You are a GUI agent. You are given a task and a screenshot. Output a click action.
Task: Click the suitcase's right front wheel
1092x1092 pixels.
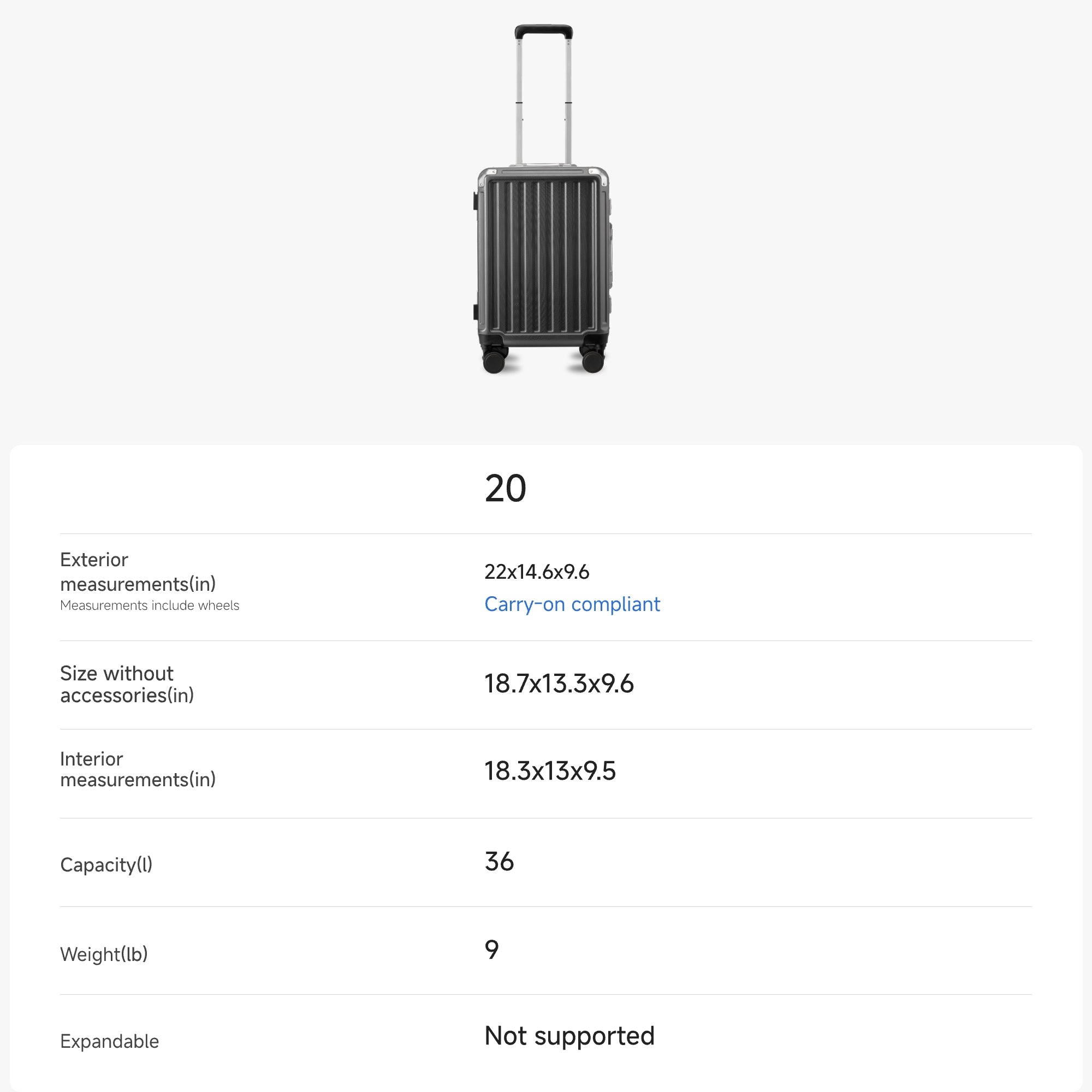pyautogui.click(x=592, y=361)
